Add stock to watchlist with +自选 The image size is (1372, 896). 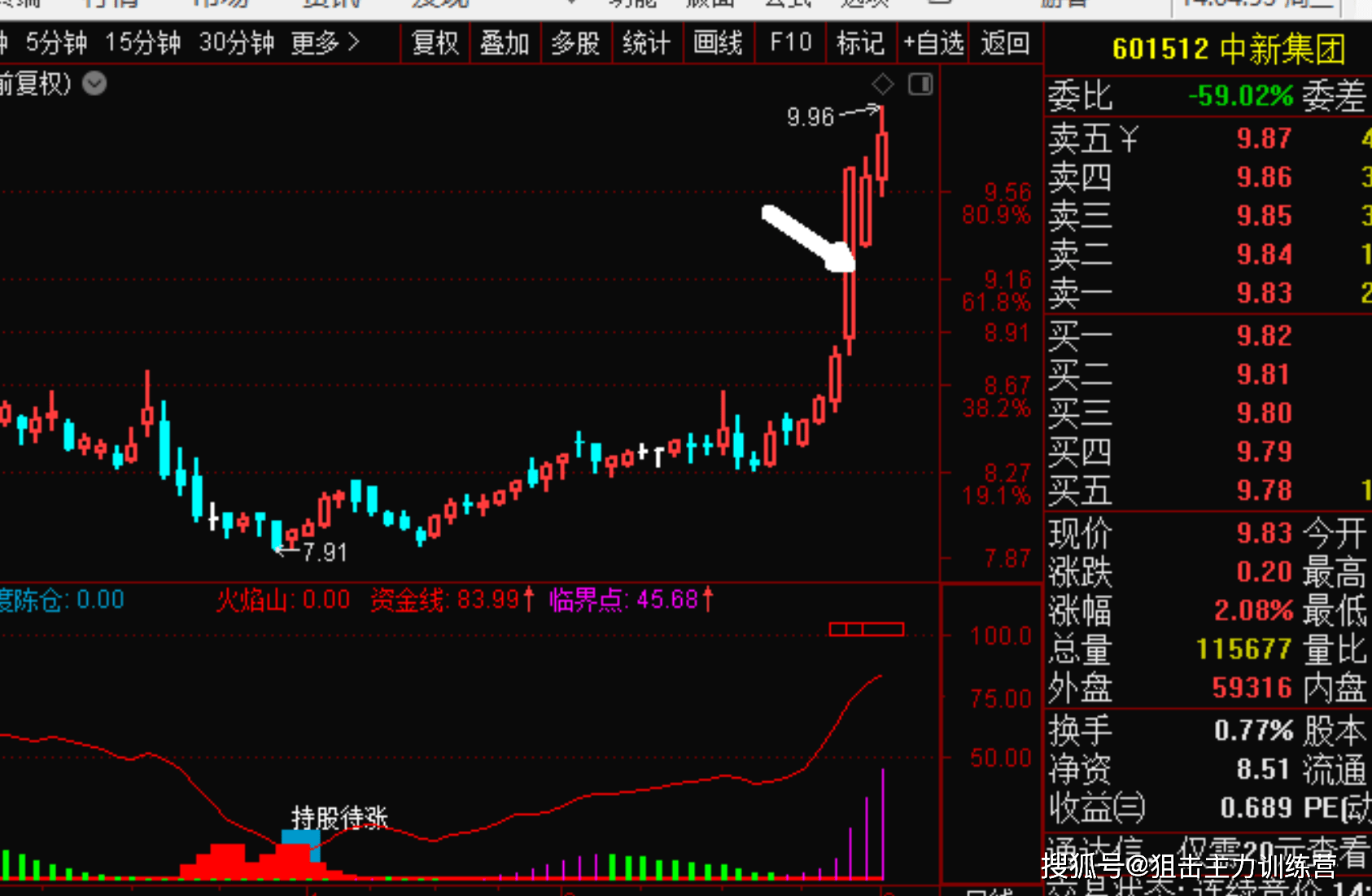point(933,42)
